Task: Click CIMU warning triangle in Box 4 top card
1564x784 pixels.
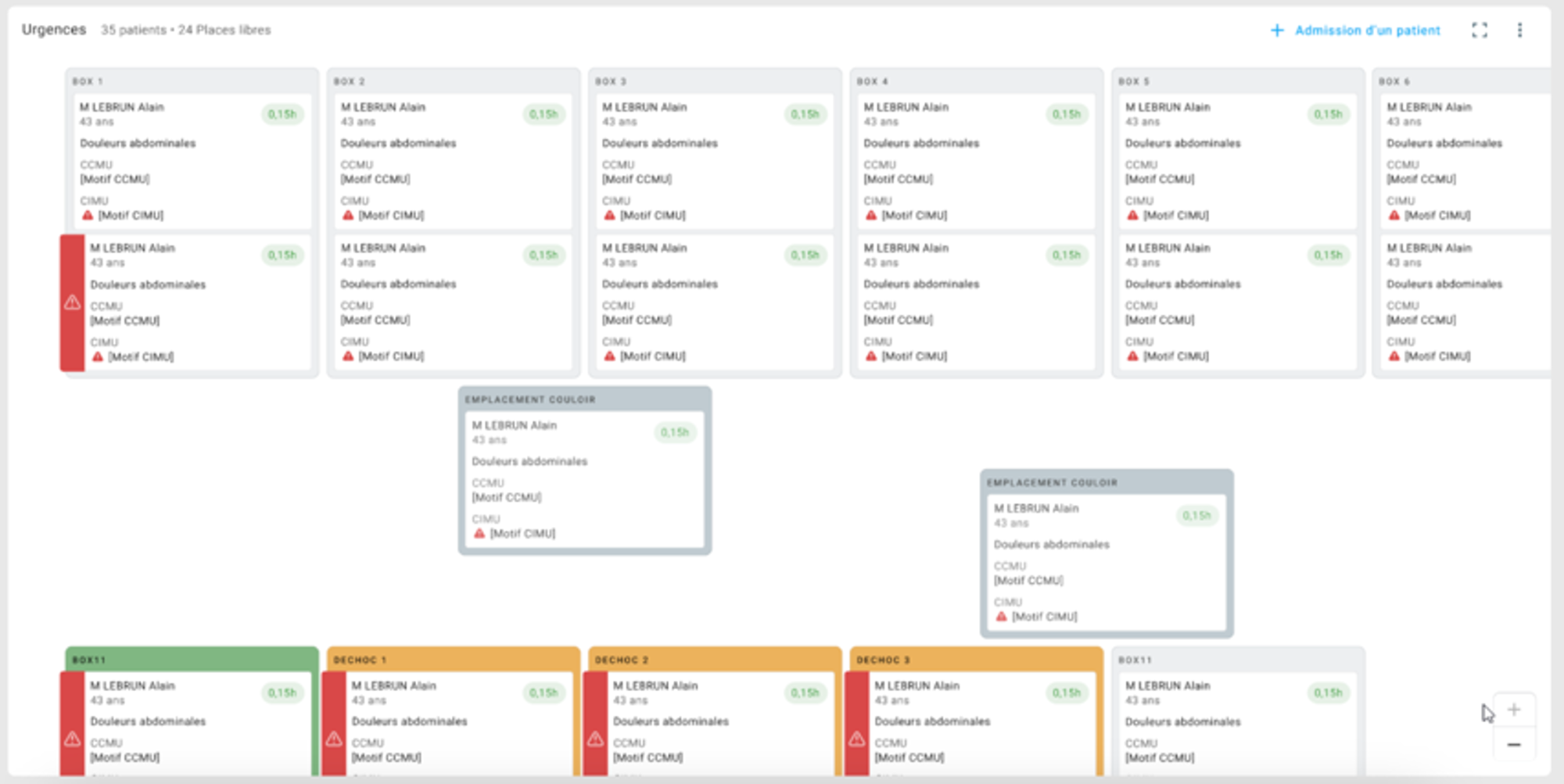Action: 871,215
